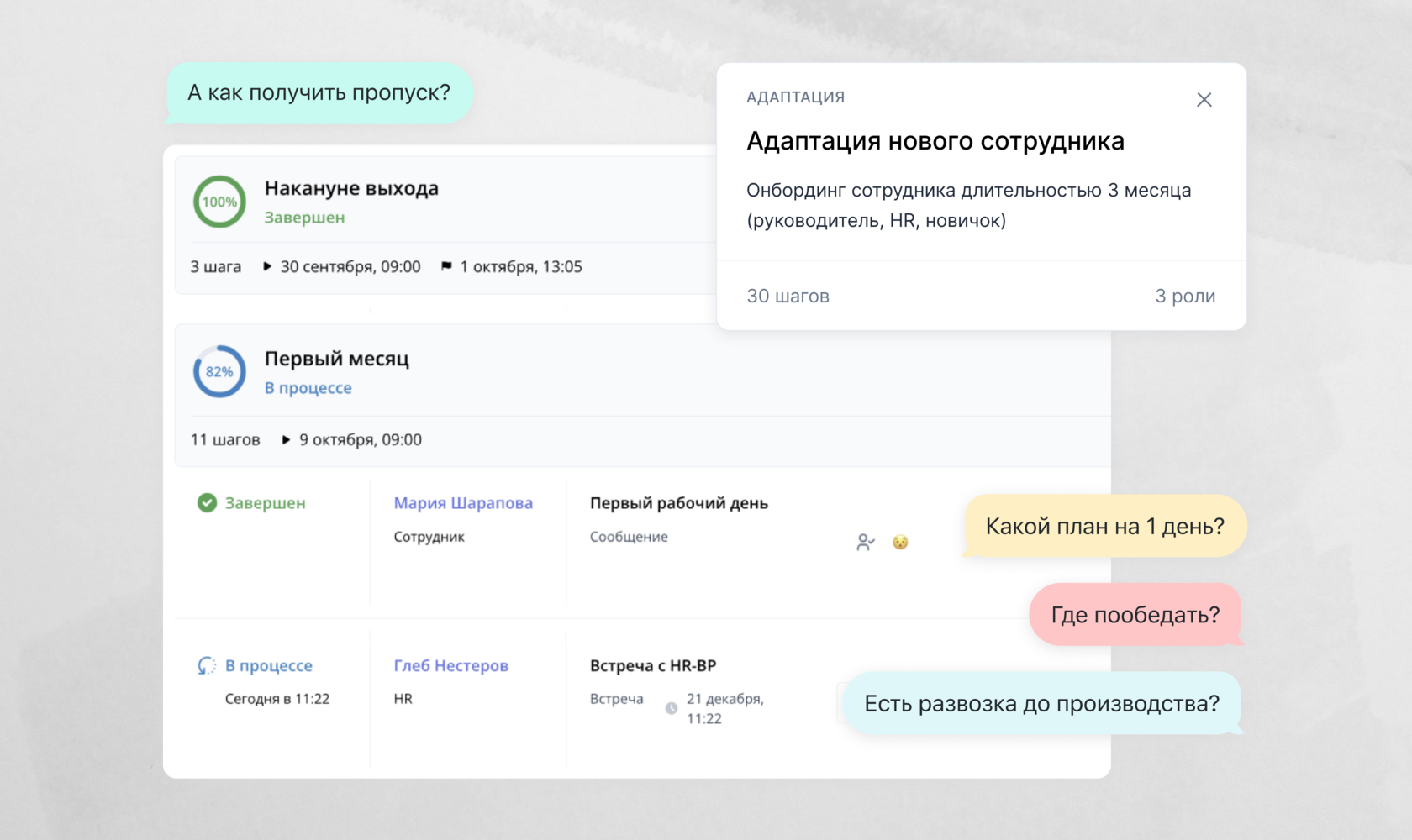Click the 'Встреча' step type label
1412x840 pixels.
tap(616, 699)
